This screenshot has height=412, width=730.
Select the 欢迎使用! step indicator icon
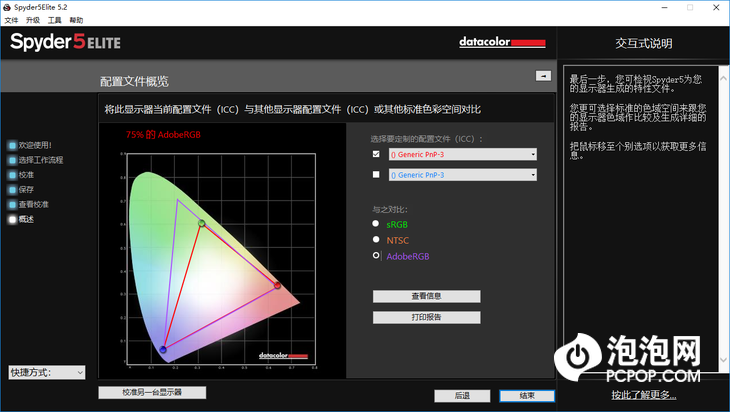click(13, 145)
